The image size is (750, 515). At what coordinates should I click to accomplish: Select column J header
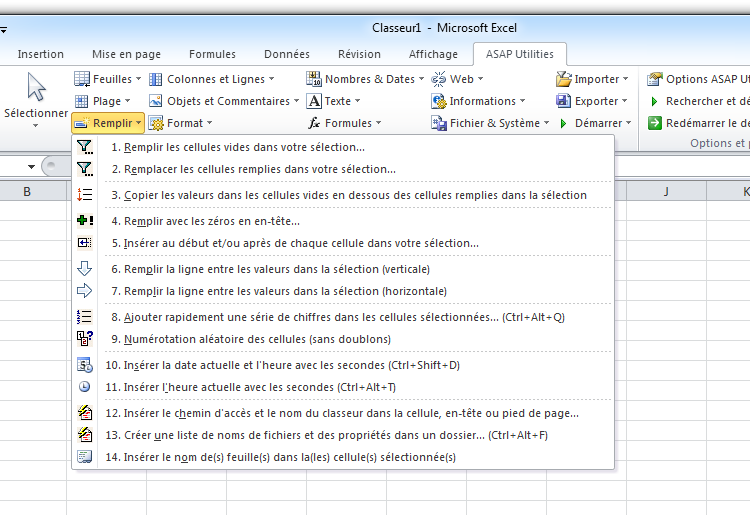[666, 191]
